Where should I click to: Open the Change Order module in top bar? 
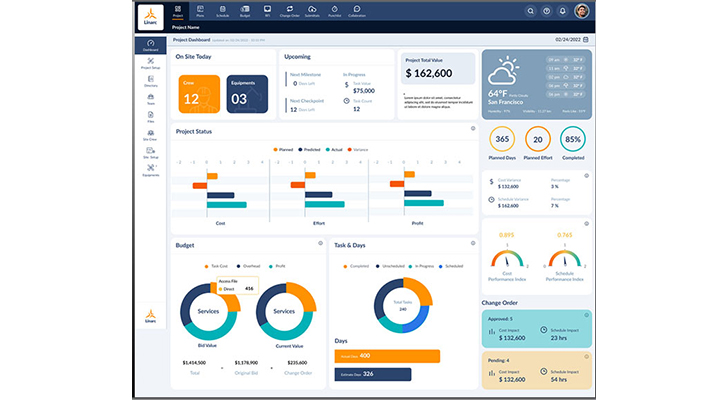(290, 11)
